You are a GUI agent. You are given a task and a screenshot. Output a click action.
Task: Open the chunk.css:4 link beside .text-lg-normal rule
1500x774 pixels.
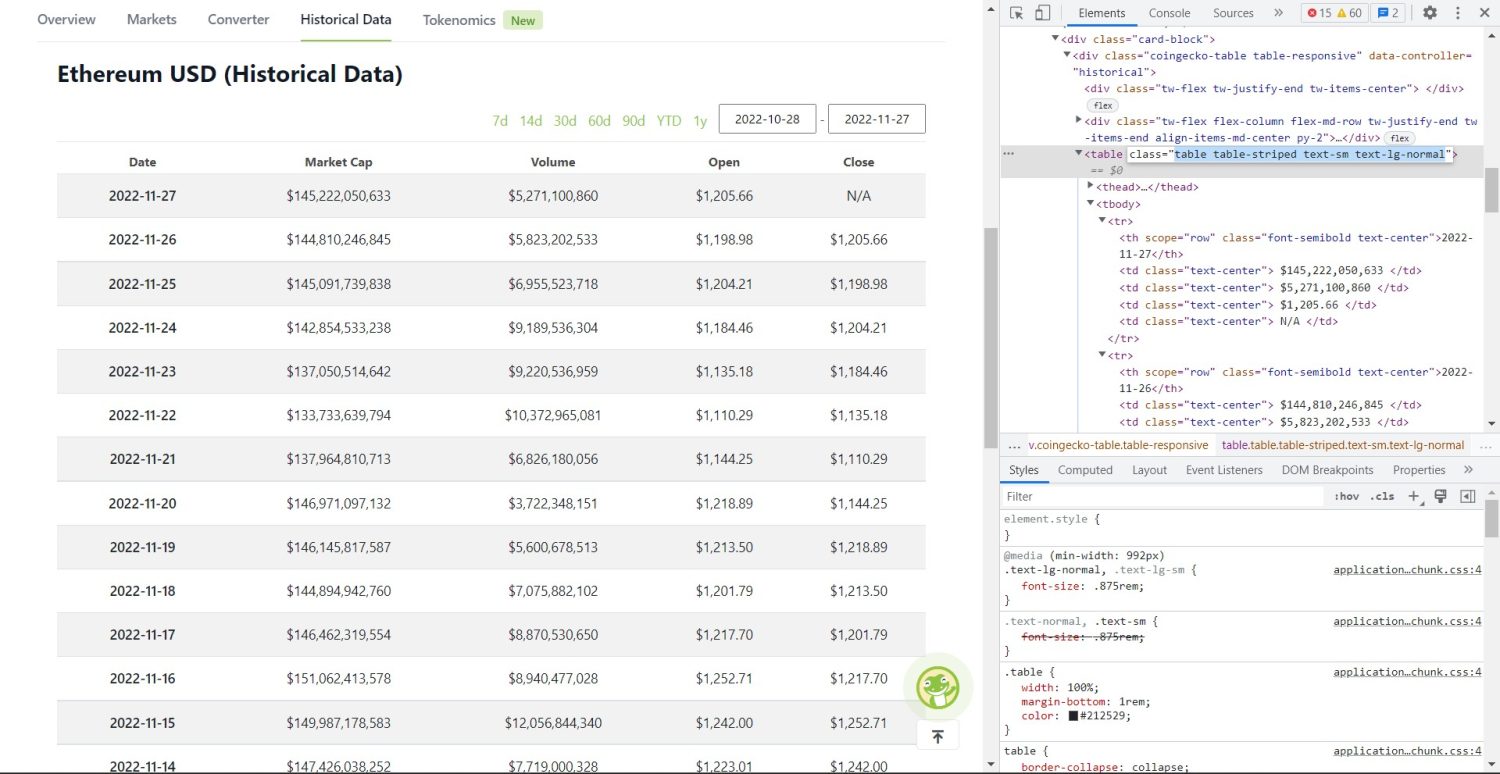coord(1407,570)
